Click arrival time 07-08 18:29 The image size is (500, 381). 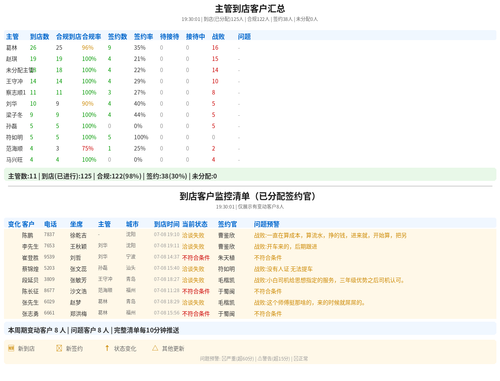tap(167, 301)
